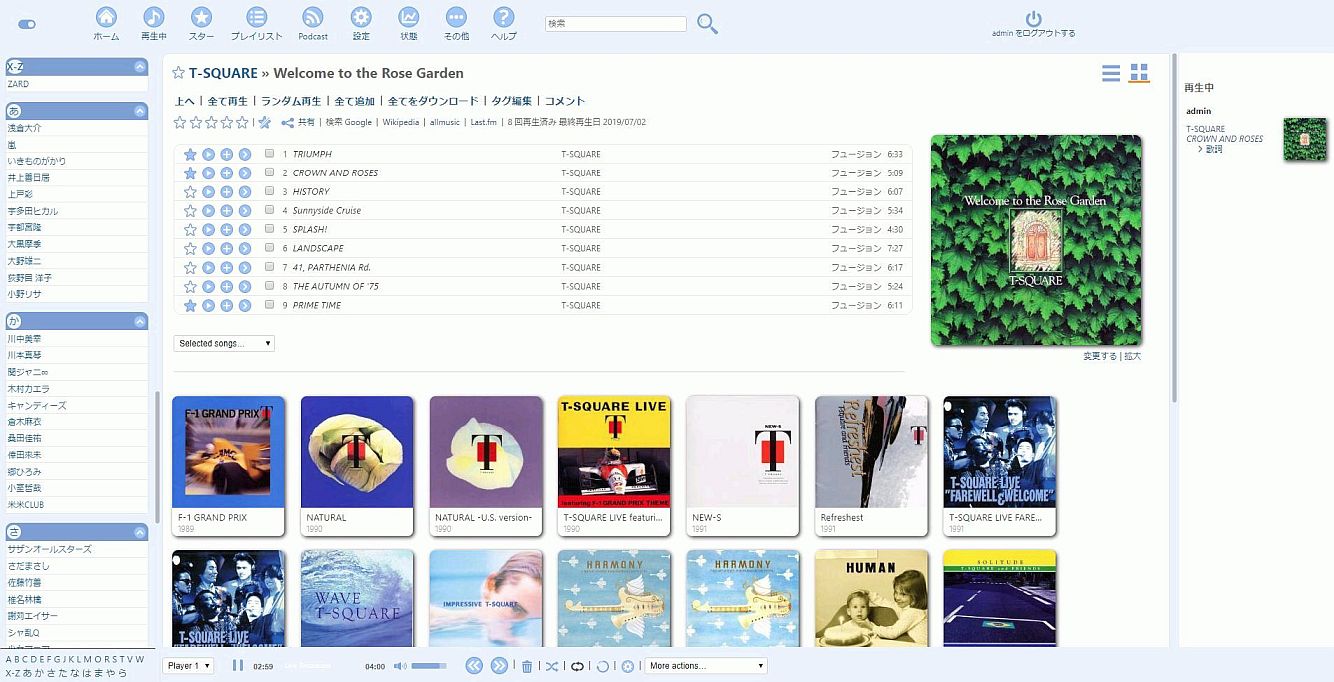Viewport: 1334px width, 682px height.
Task: Toggle repeat in the player
Action: (577, 666)
